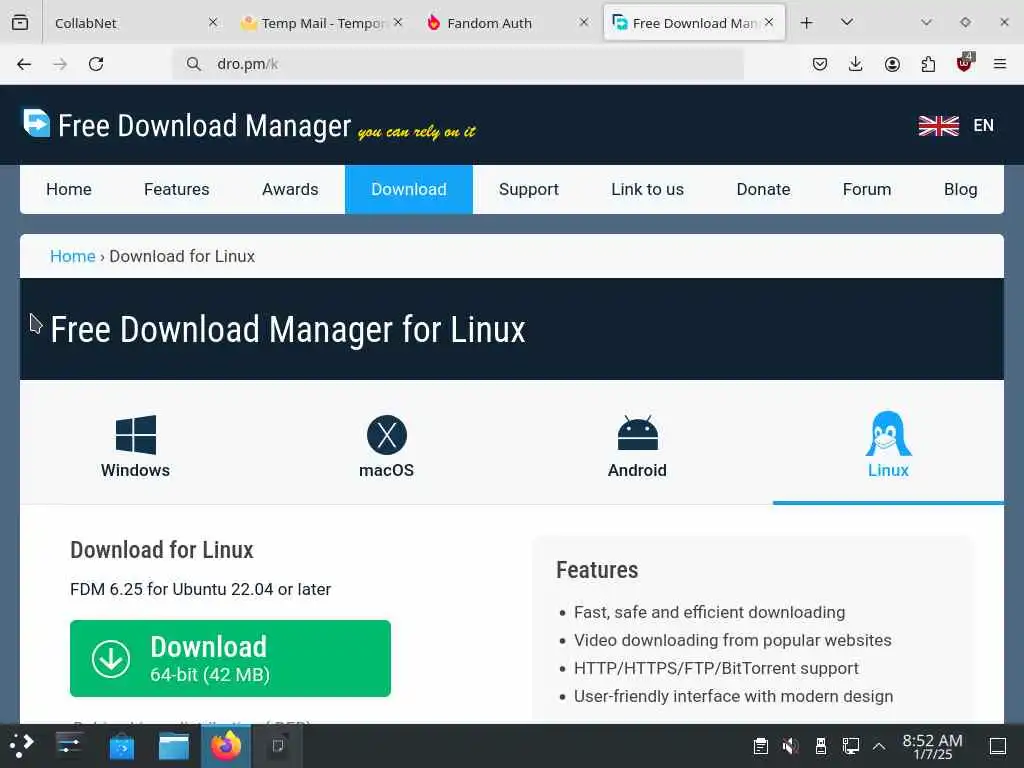Click the show desktop button
The height and width of the screenshot is (768, 1024).
[x=998, y=746]
